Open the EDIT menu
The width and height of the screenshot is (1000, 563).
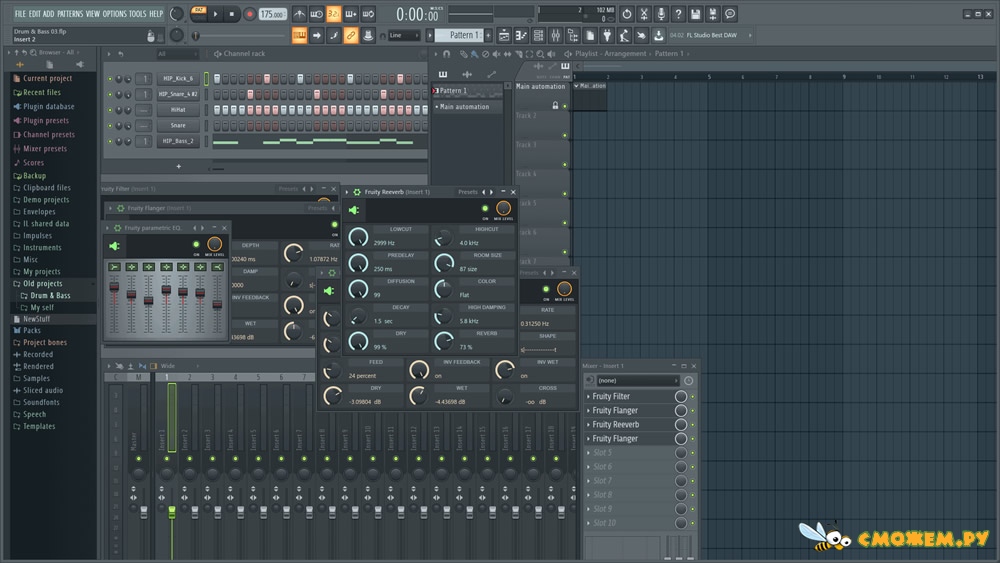[34, 13]
